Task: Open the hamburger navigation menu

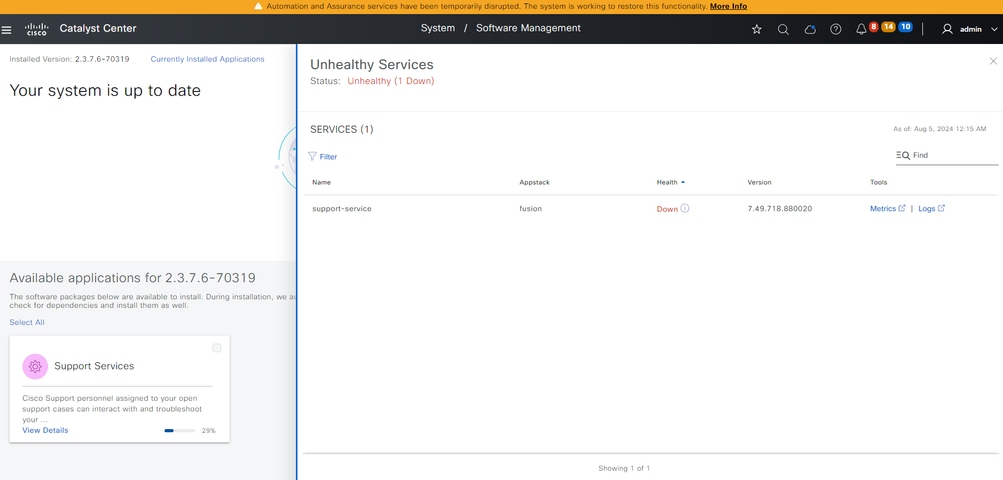Action: pyautogui.click(x=6, y=29)
